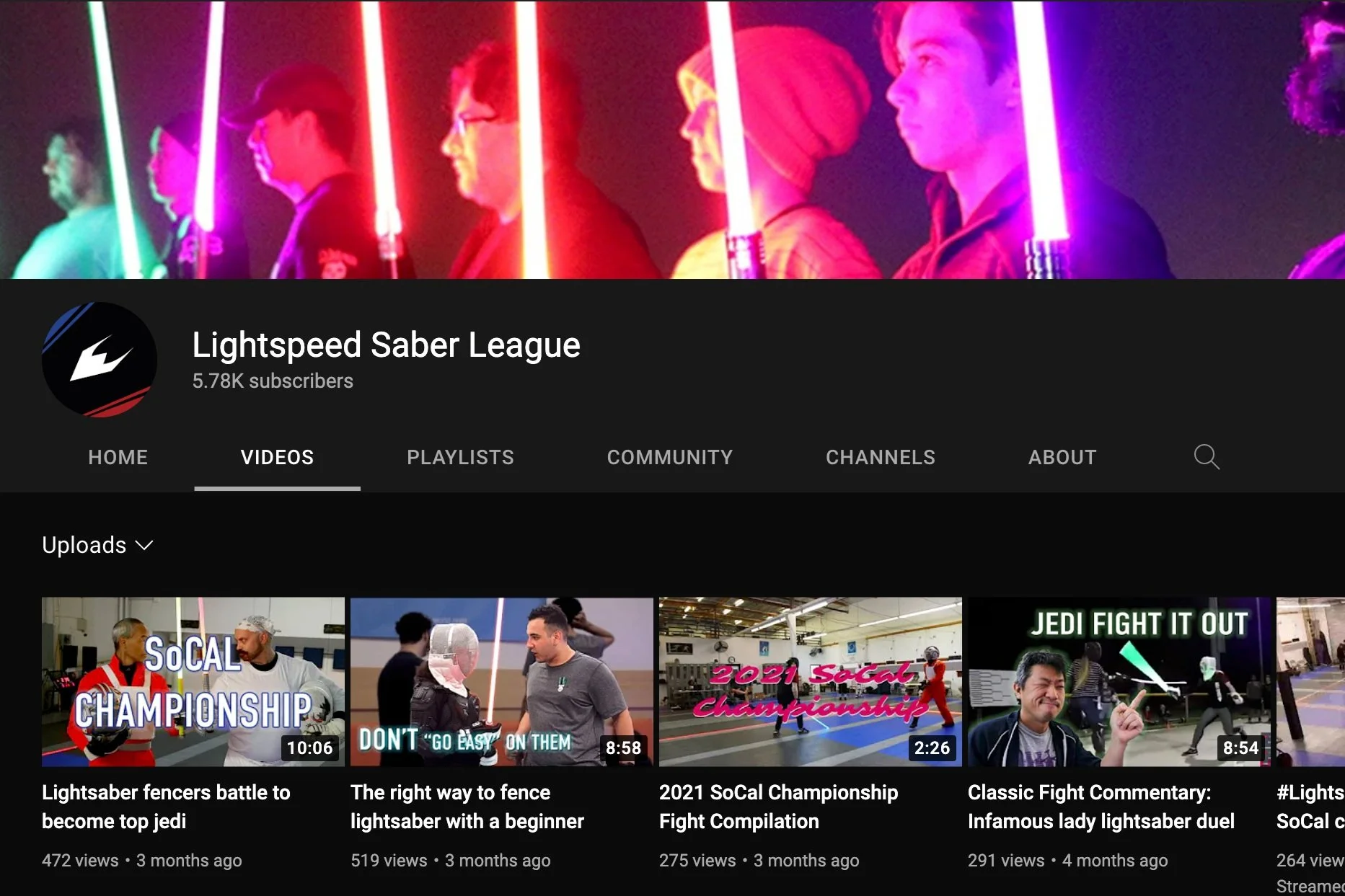Click the channel search magnifier icon

click(x=1206, y=457)
